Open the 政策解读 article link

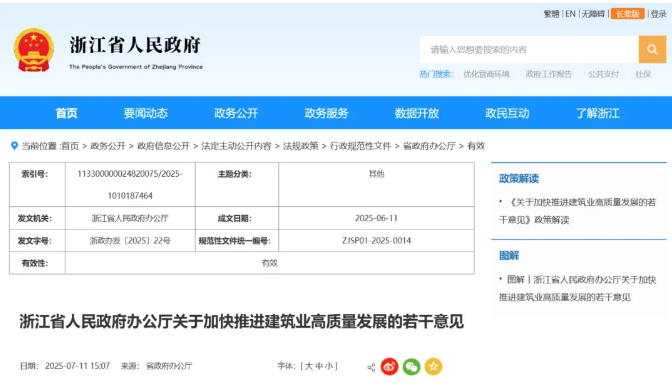[x=577, y=211]
